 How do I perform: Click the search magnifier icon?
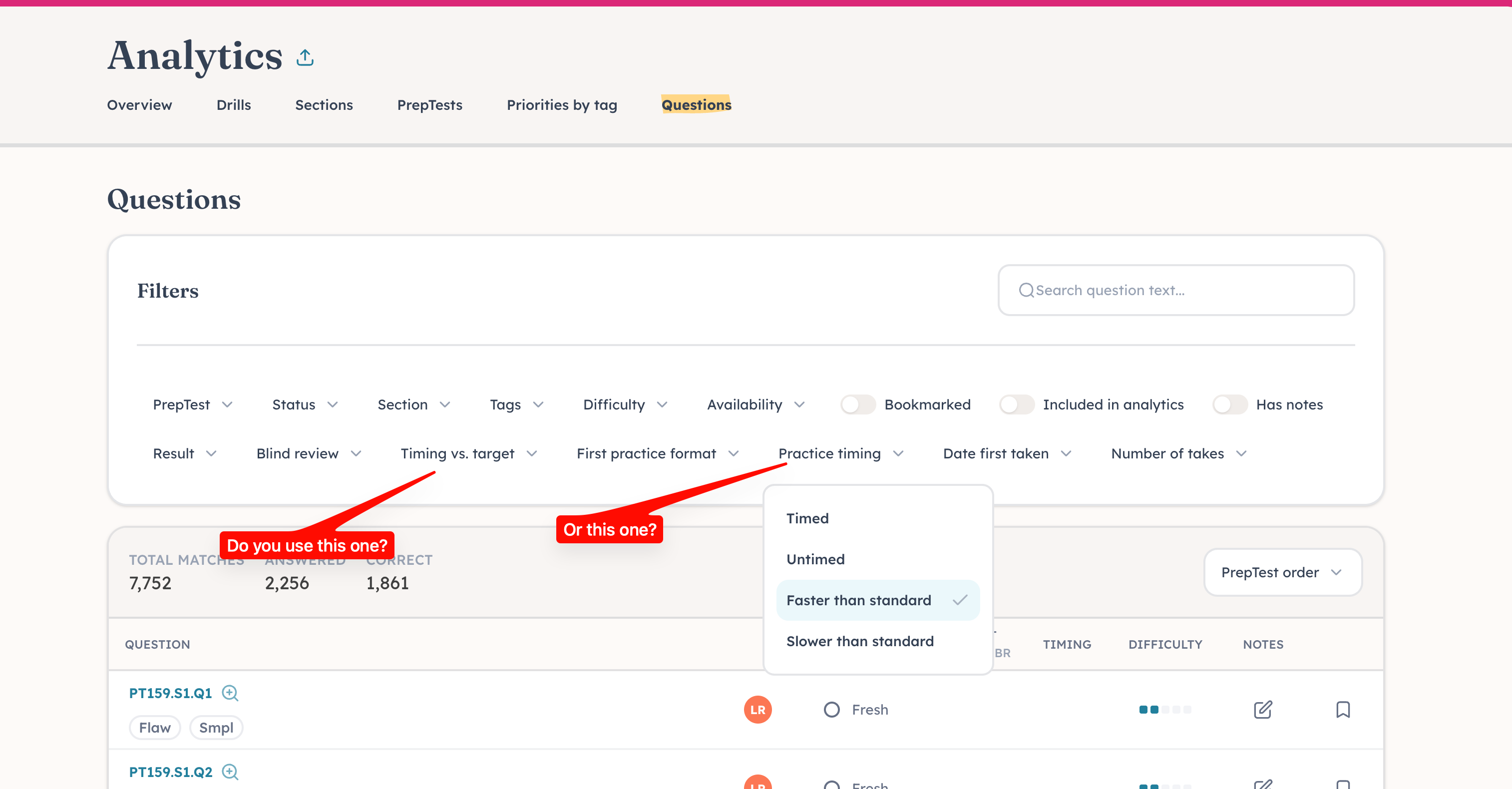pos(1026,290)
